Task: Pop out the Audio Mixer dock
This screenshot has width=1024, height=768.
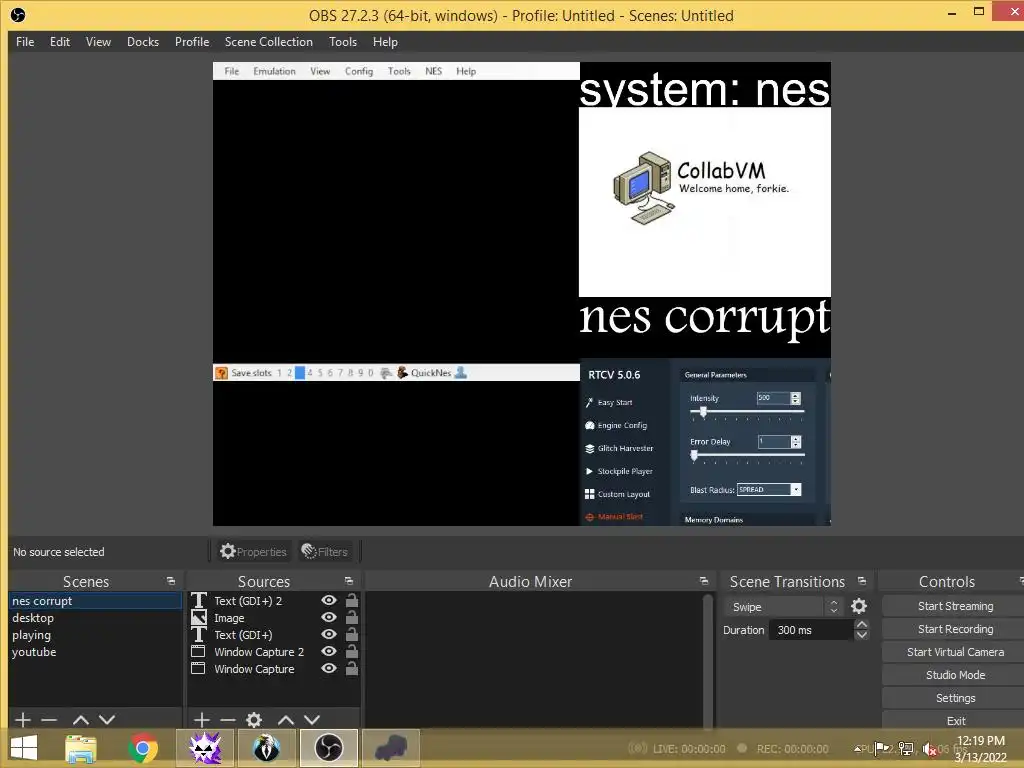Action: [703, 581]
